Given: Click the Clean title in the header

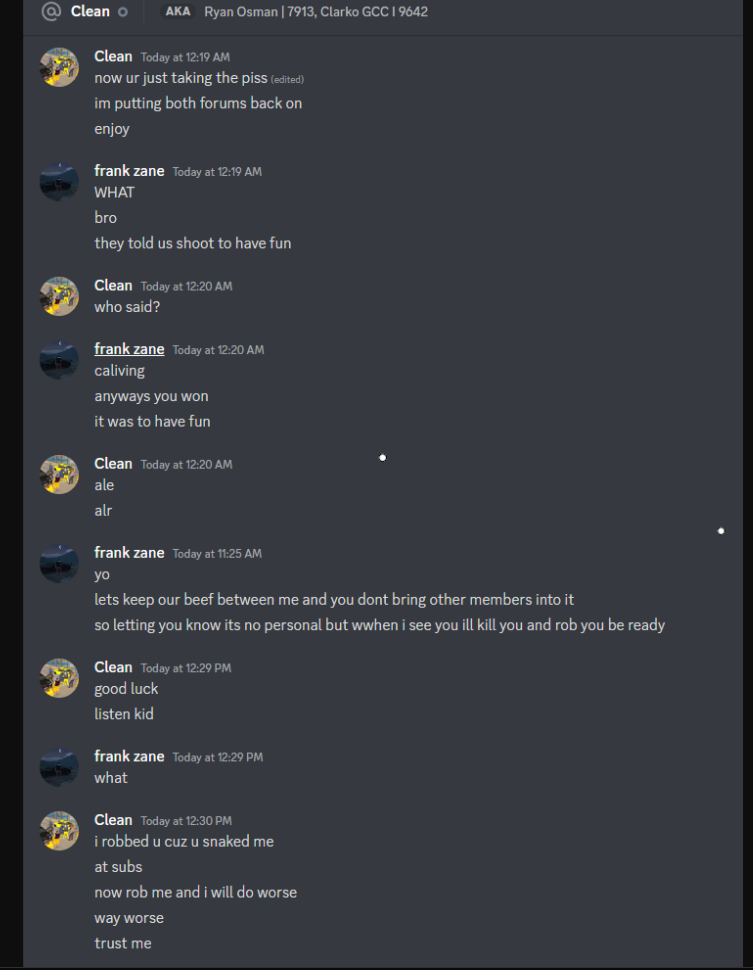Looking at the screenshot, I should coord(90,11).
